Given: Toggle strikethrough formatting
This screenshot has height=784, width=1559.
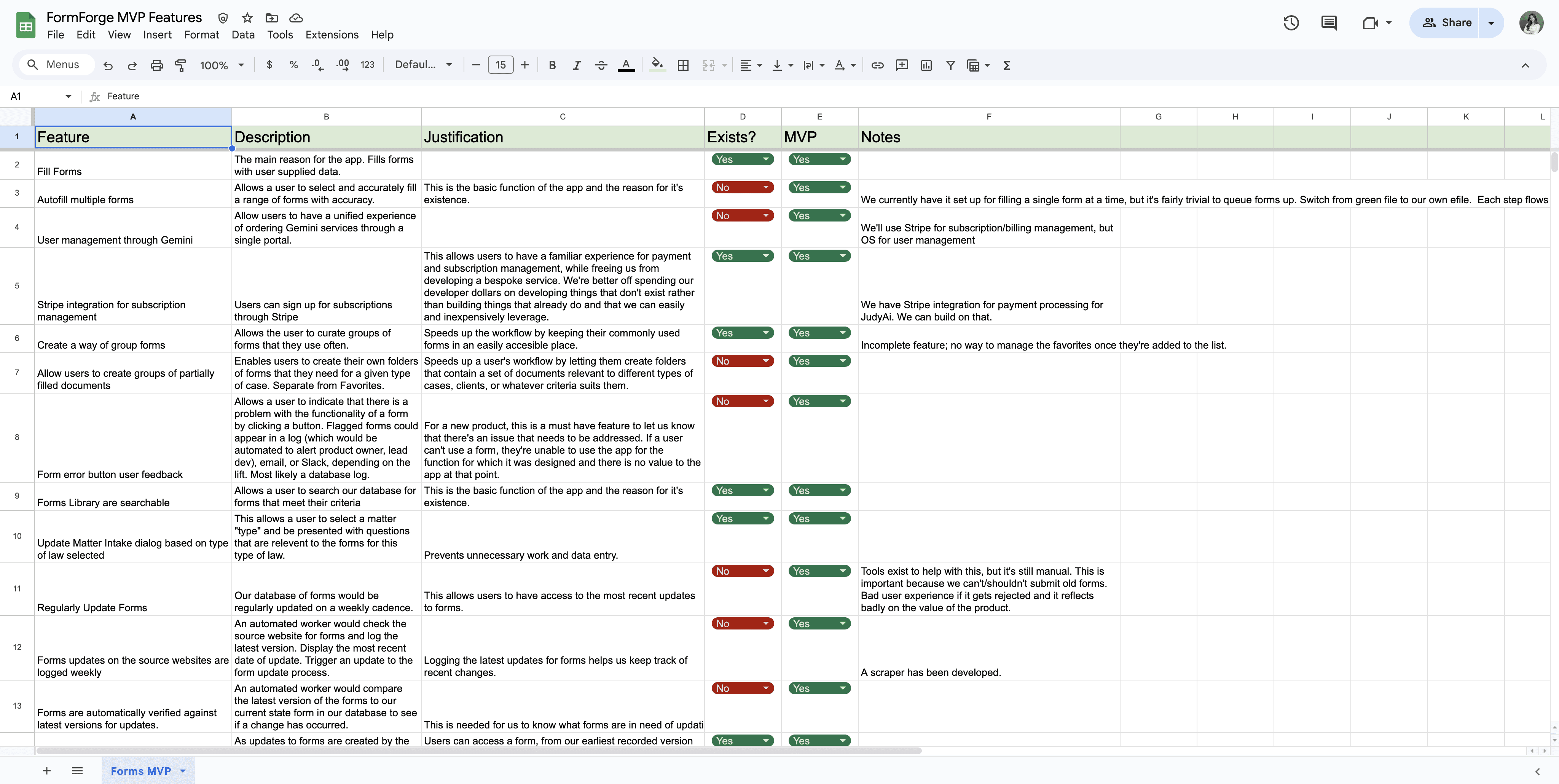Looking at the screenshot, I should tap(601, 65).
